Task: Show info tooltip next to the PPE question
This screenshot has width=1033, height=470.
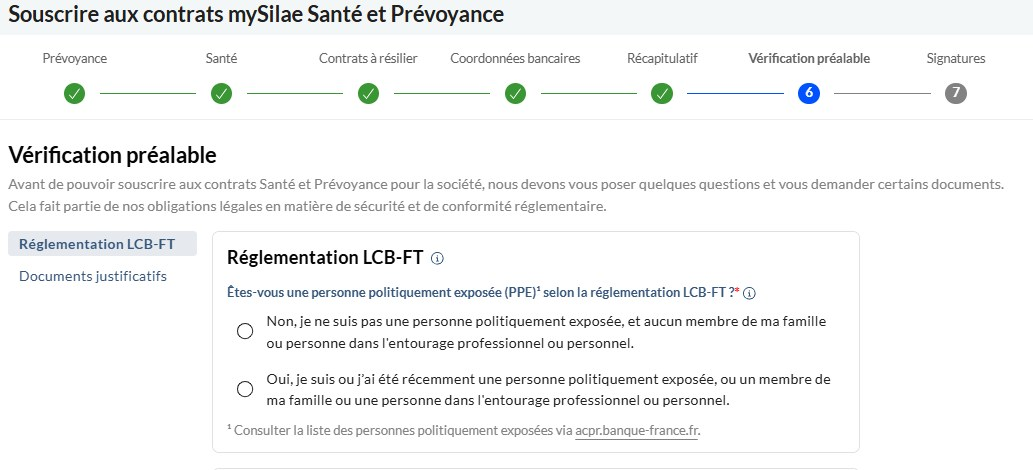Action: click(749, 293)
